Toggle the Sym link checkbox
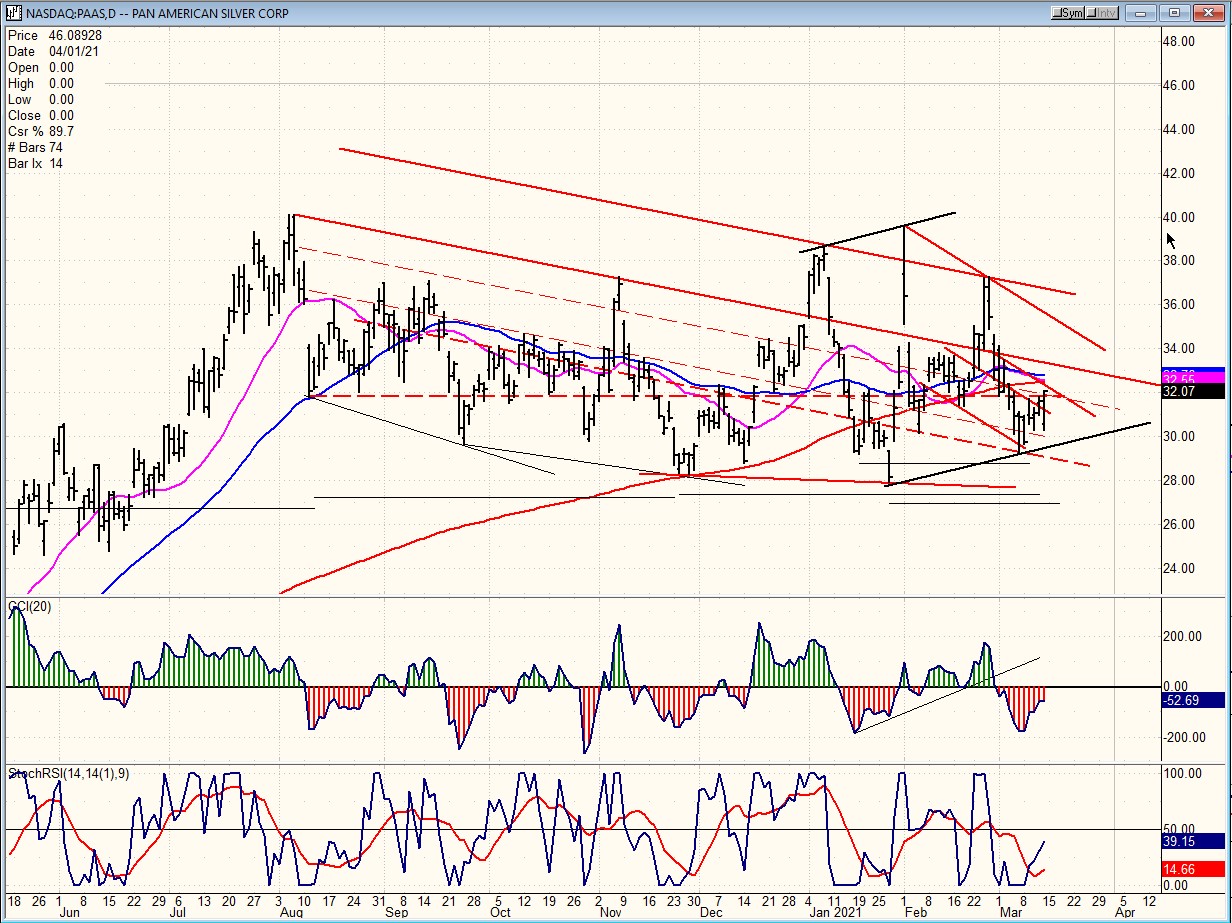This screenshot has height=923, width=1232. [x=1060, y=13]
